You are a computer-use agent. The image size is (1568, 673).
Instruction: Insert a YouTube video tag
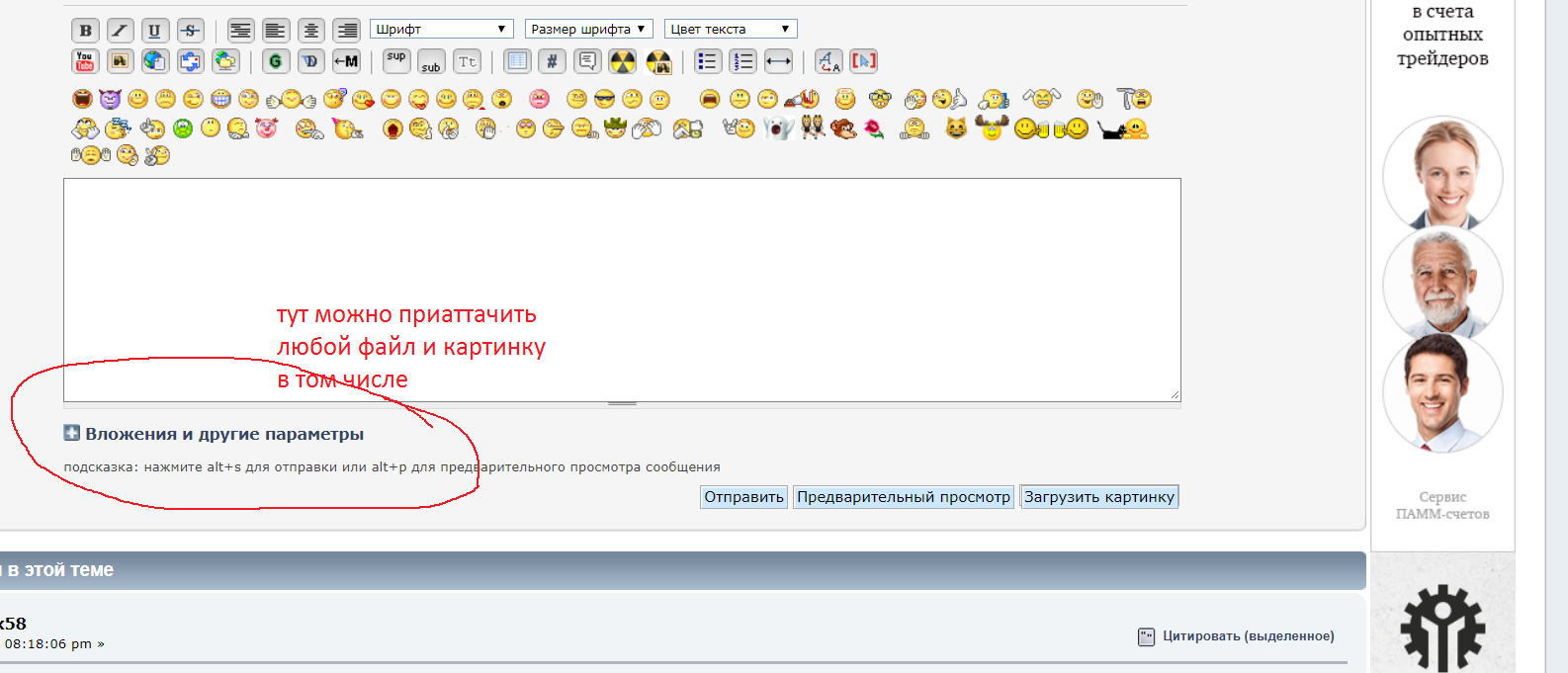click(85, 61)
